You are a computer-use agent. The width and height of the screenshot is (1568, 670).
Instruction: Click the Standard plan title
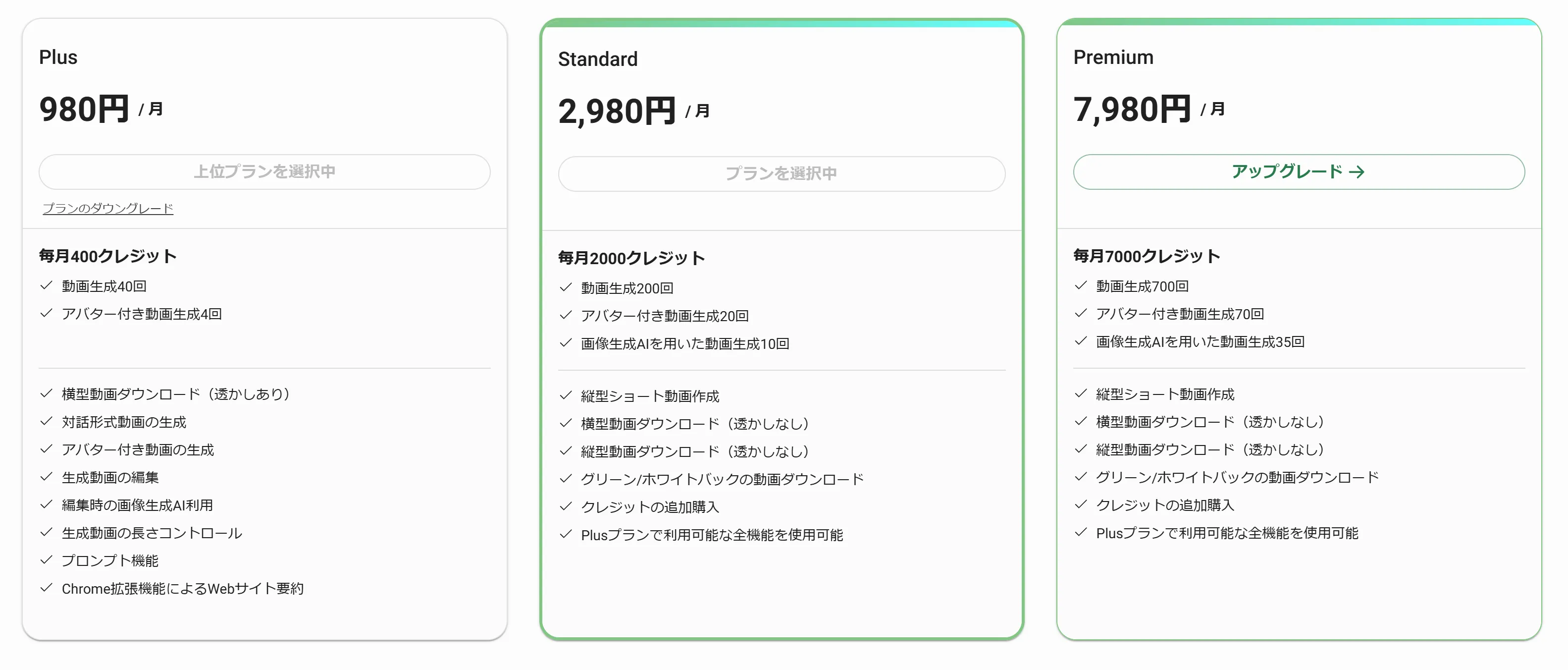point(598,58)
